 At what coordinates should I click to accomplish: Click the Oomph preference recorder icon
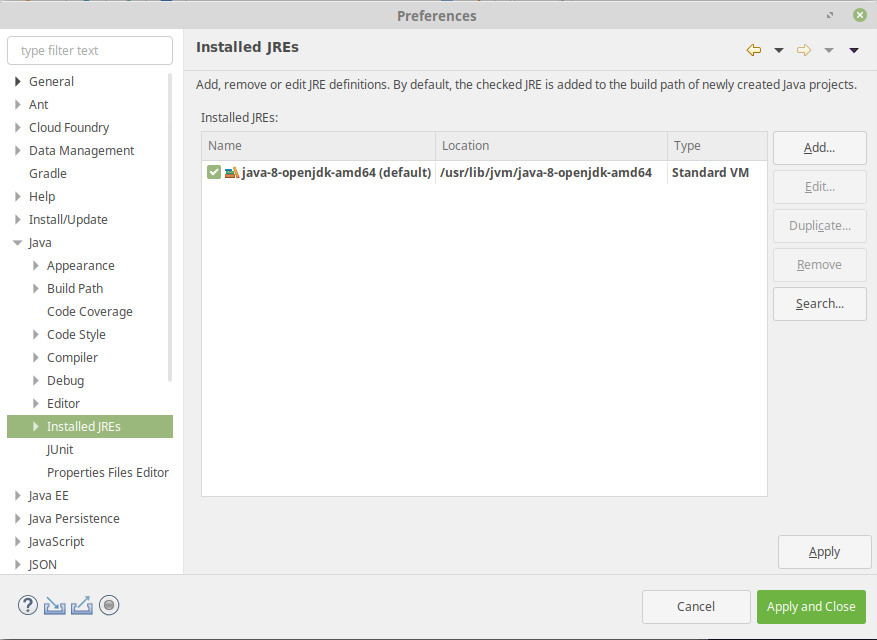tap(110, 605)
